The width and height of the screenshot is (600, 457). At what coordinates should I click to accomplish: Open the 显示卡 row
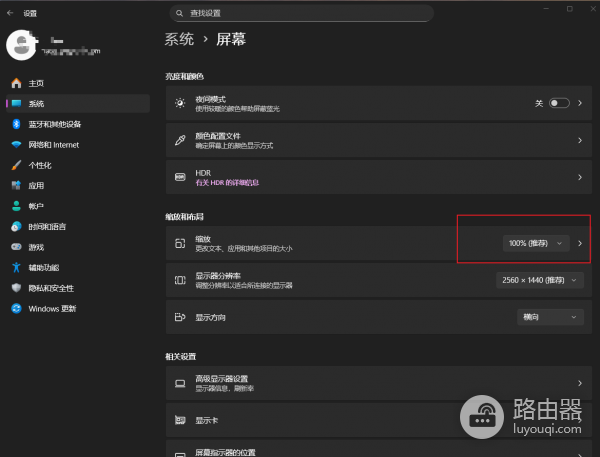click(379, 420)
